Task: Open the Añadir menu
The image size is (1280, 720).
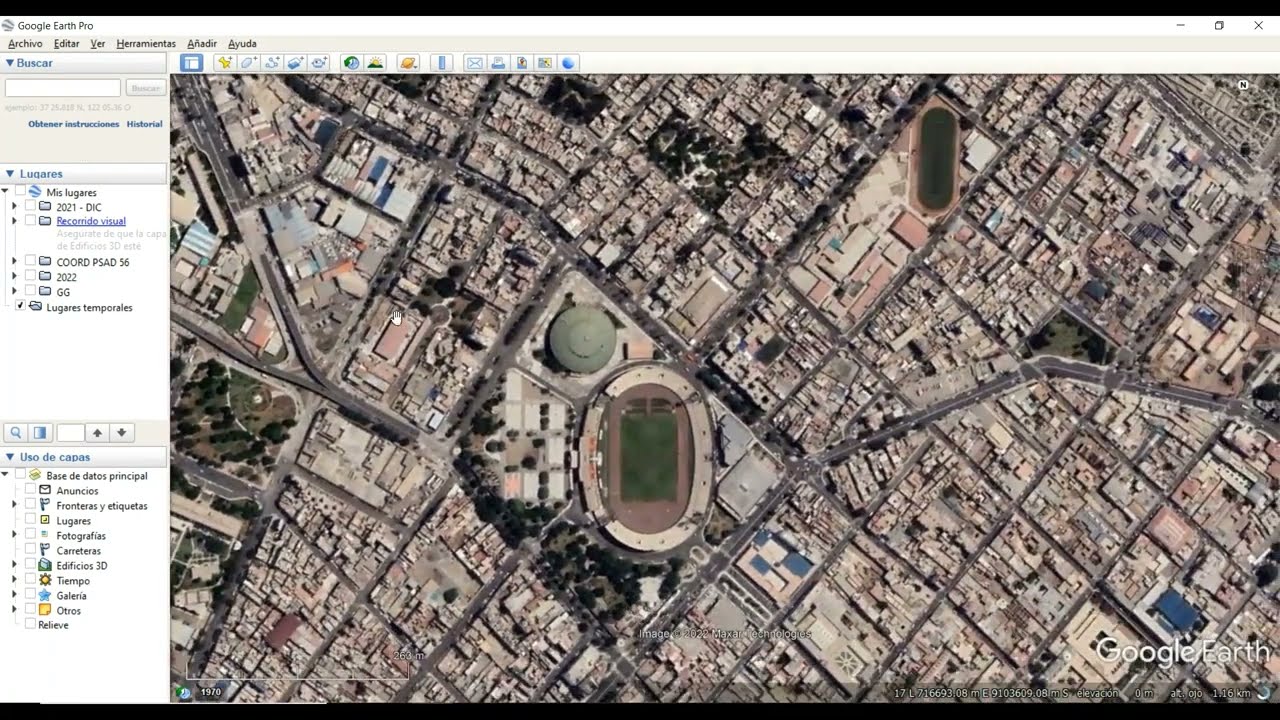Action: pyautogui.click(x=202, y=44)
